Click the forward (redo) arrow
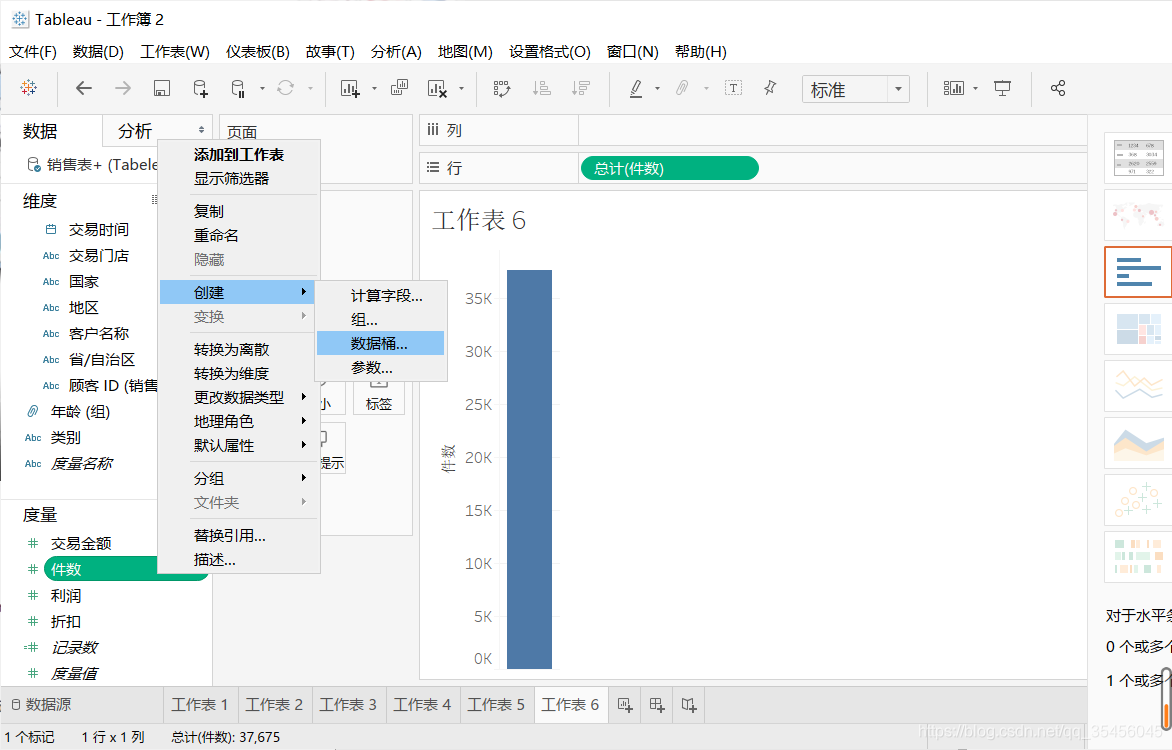The image size is (1172, 750). click(123, 88)
